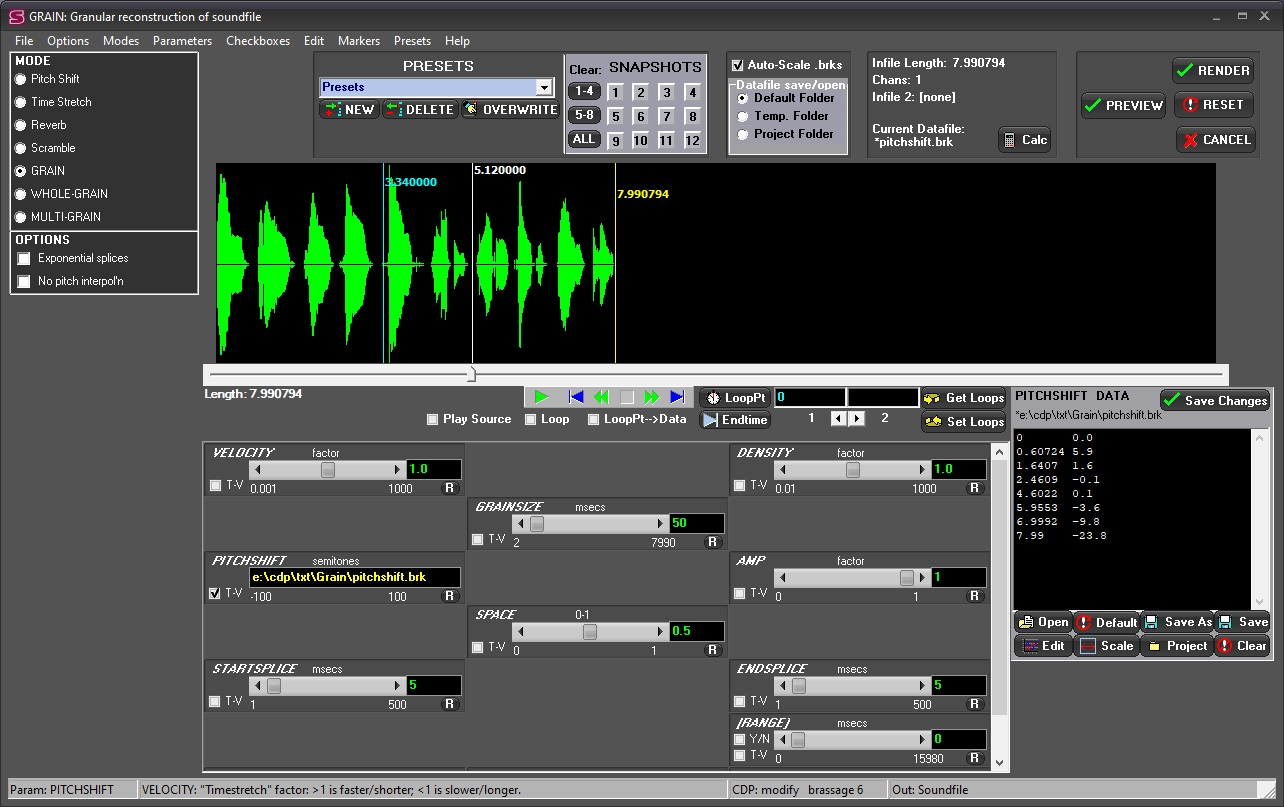Image resolution: width=1284 pixels, height=807 pixels.
Task: Click the RENDER button
Action: [1212, 71]
